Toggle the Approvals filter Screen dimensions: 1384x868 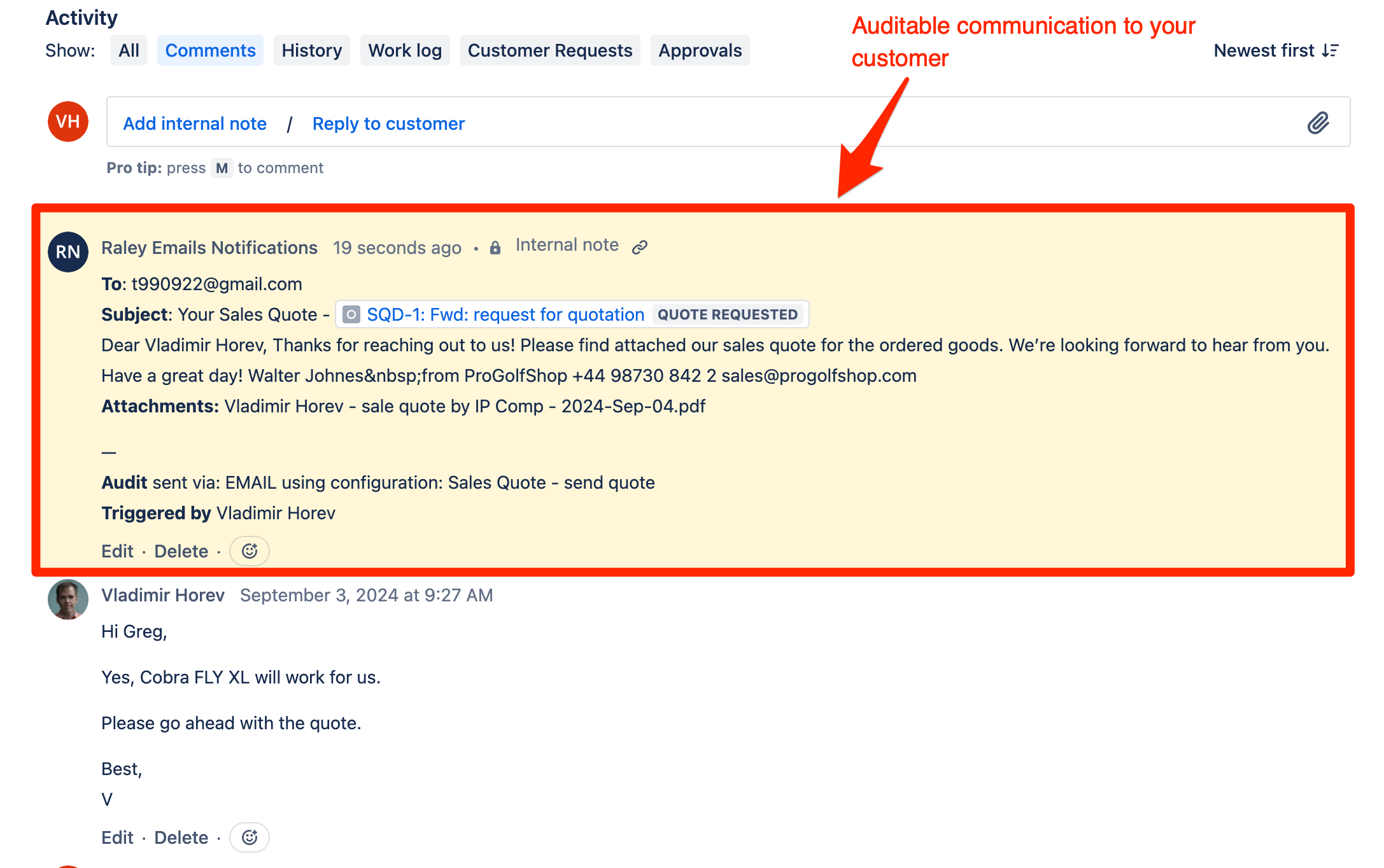pos(700,50)
